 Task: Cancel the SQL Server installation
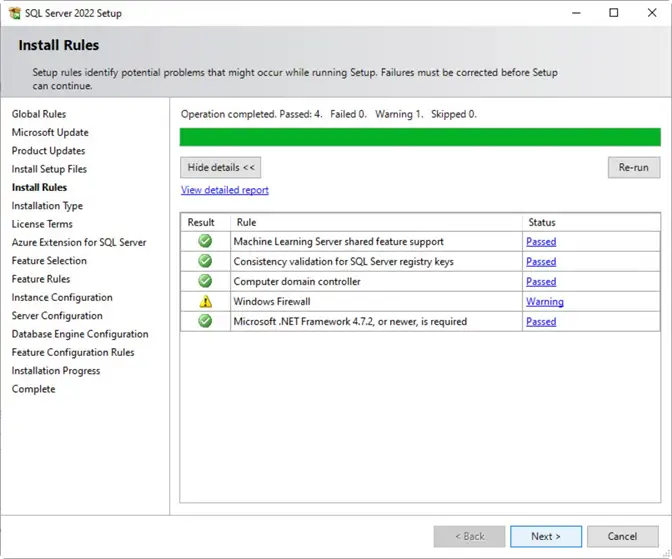(x=622, y=536)
